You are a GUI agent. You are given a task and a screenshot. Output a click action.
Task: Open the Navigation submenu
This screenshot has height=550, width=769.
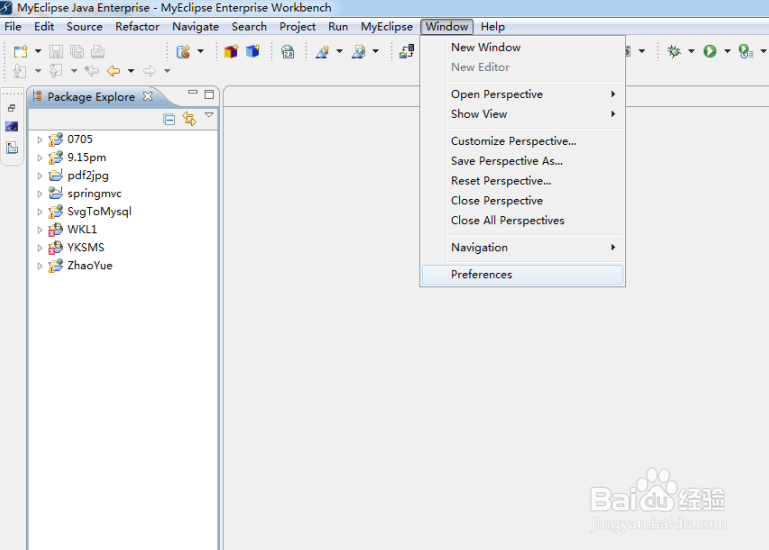[x=523, y=247]
